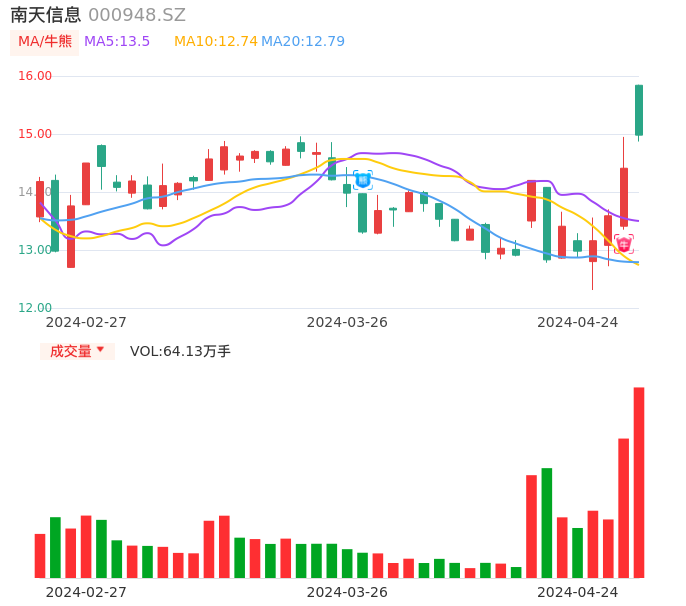Click the MA10:12.74 legend label

(x=216, y=42)
